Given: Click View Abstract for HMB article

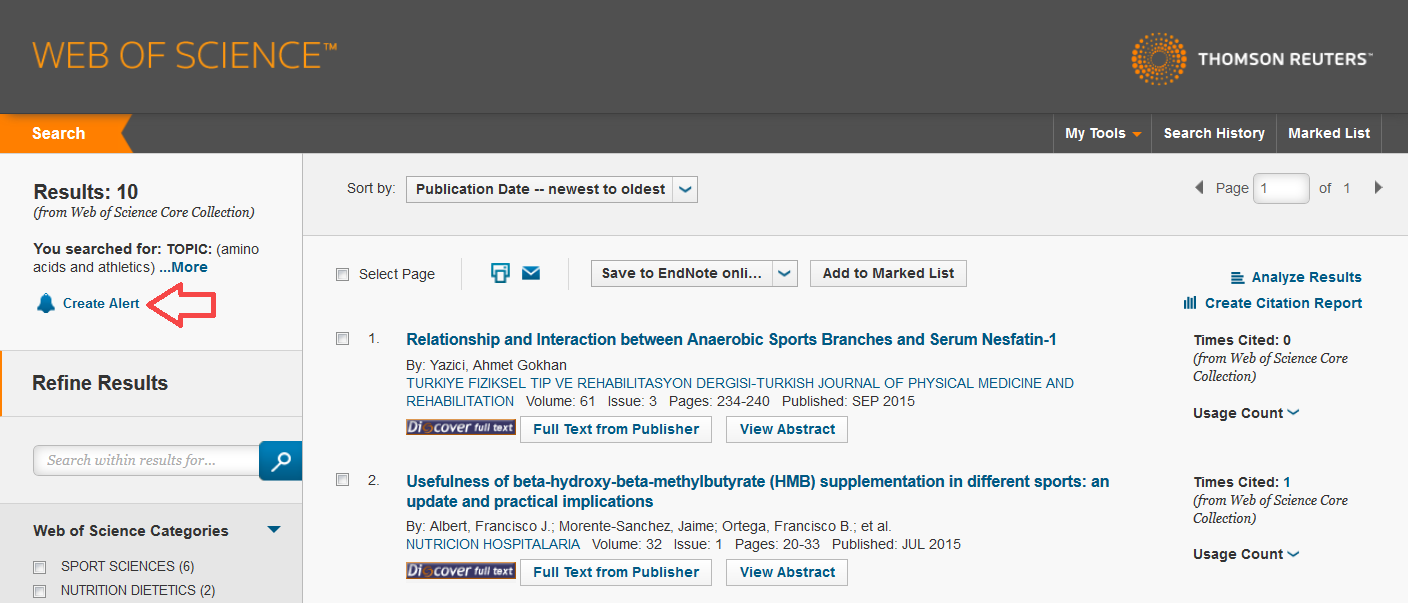Looking at the screenshot, I should coord(787,572).
